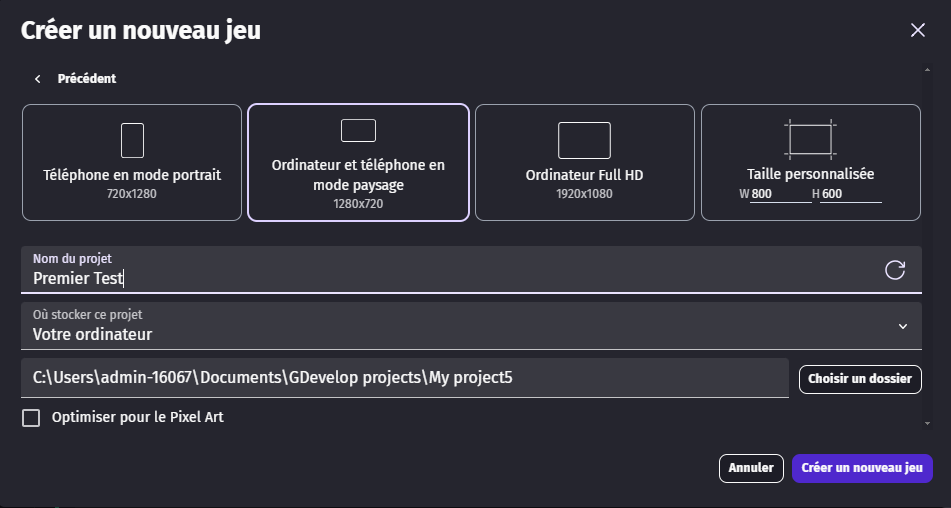
Task: Click the Full HD monitor rectangle icon
Action: pyautogui.click(x=584, y=140)
